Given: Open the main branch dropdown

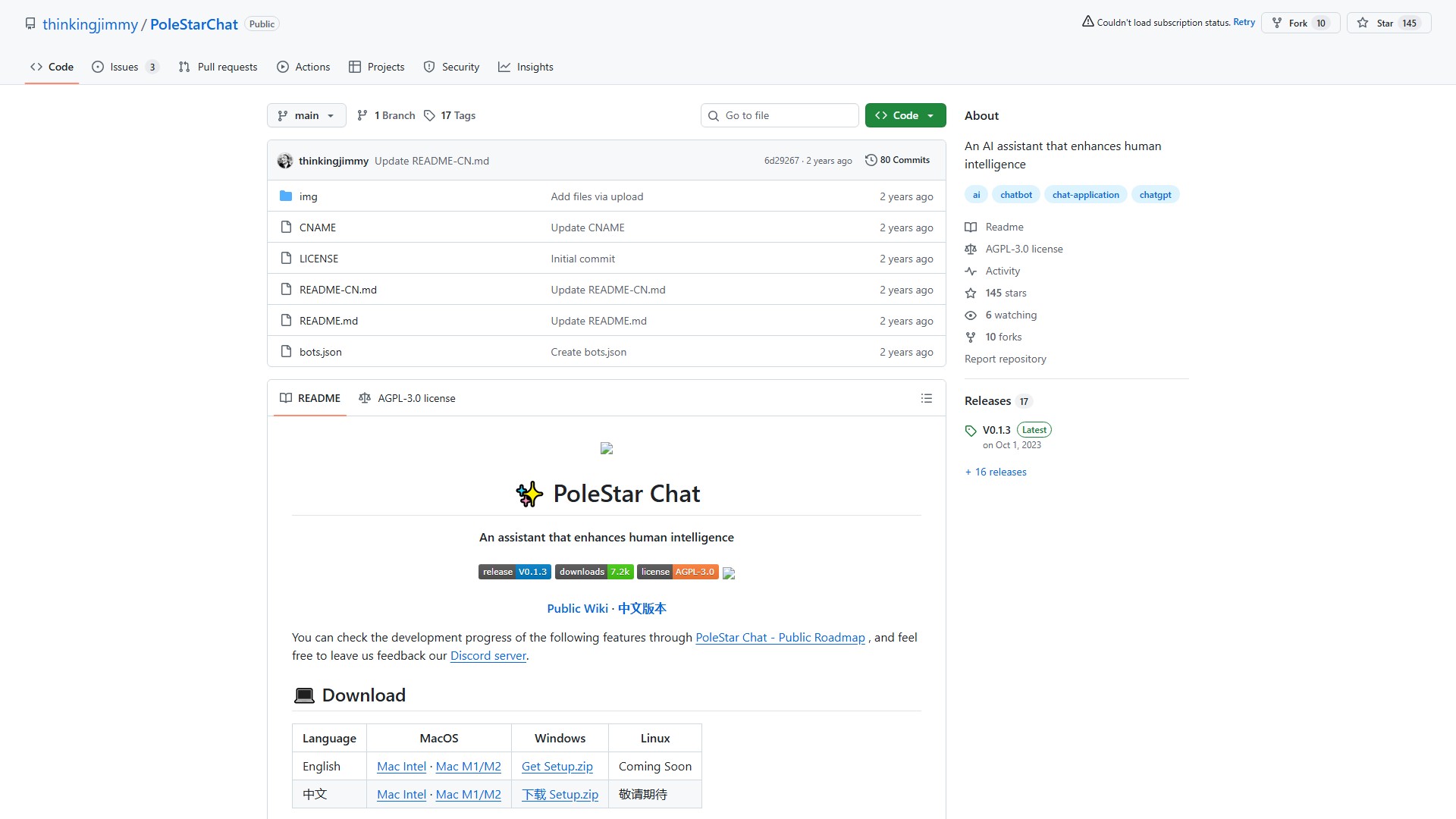Looking at the screenshot, I should pyautogui.click(x=306, y=115).
